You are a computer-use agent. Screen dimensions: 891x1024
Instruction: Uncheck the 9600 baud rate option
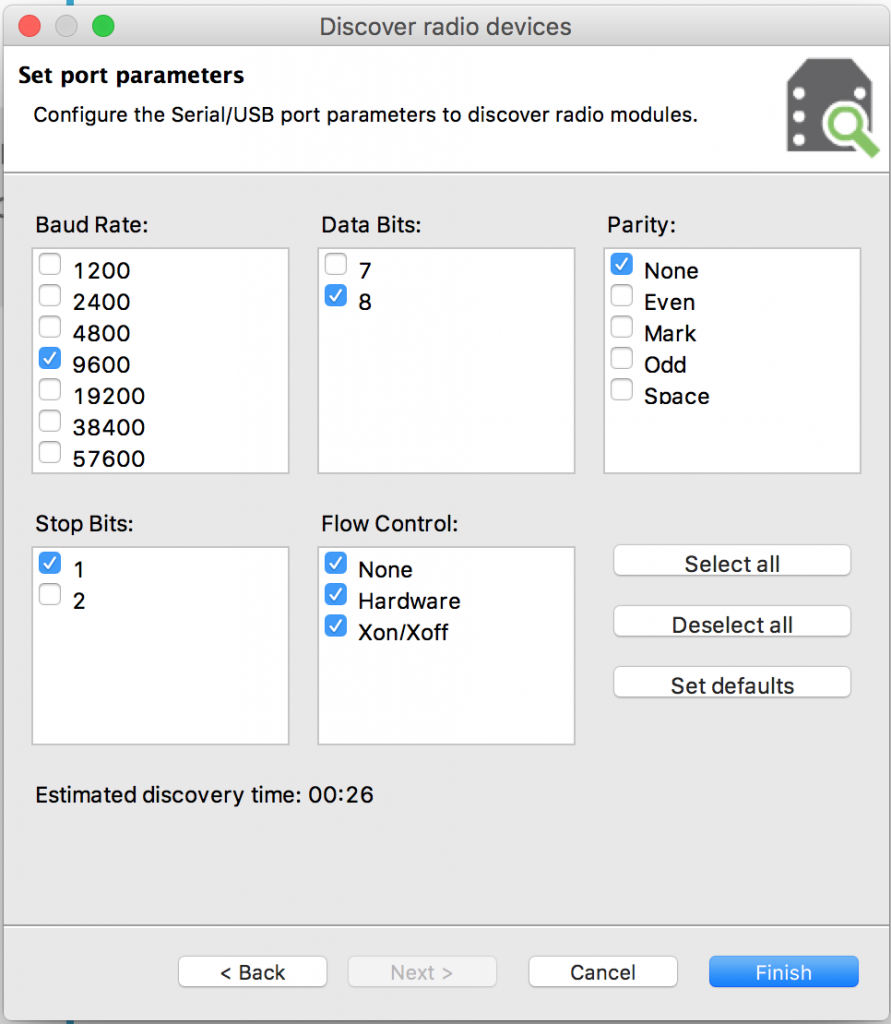[x=49, y=358]
